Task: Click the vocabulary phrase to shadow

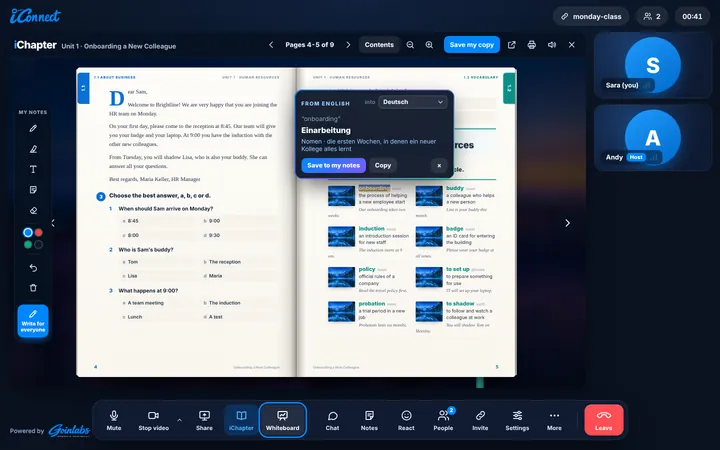Action: (460, 304)
